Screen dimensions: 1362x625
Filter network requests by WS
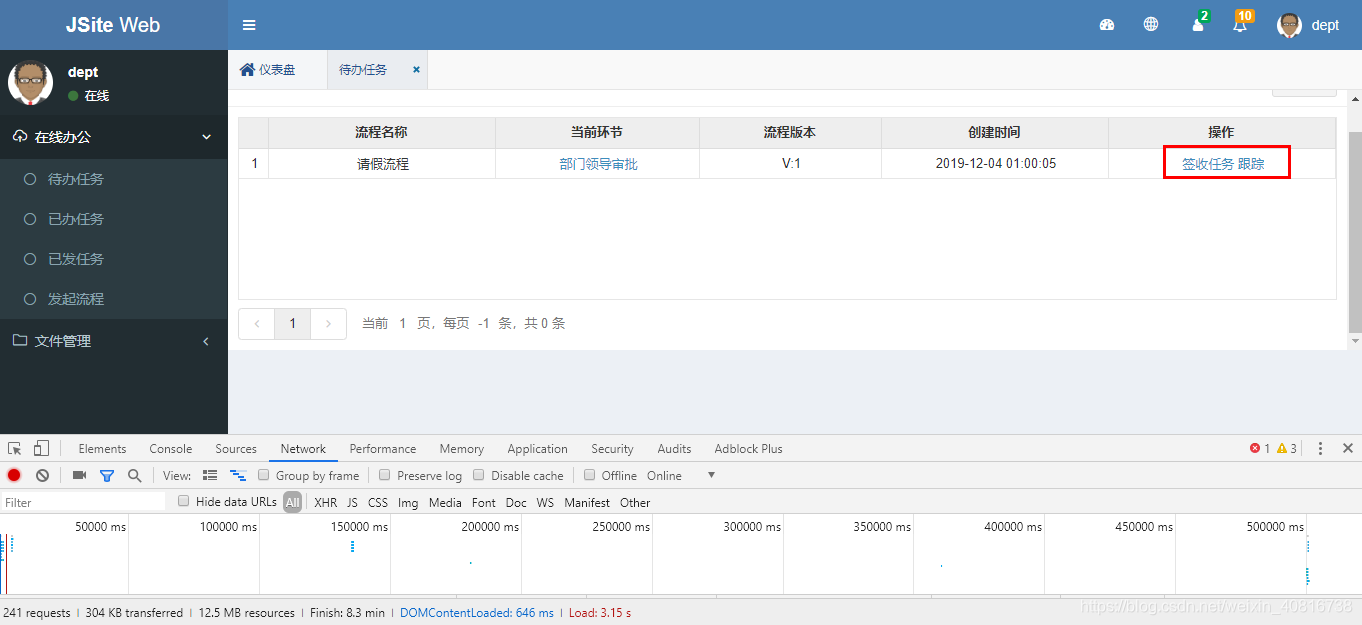pyautogui.click(x=545, y=503)
